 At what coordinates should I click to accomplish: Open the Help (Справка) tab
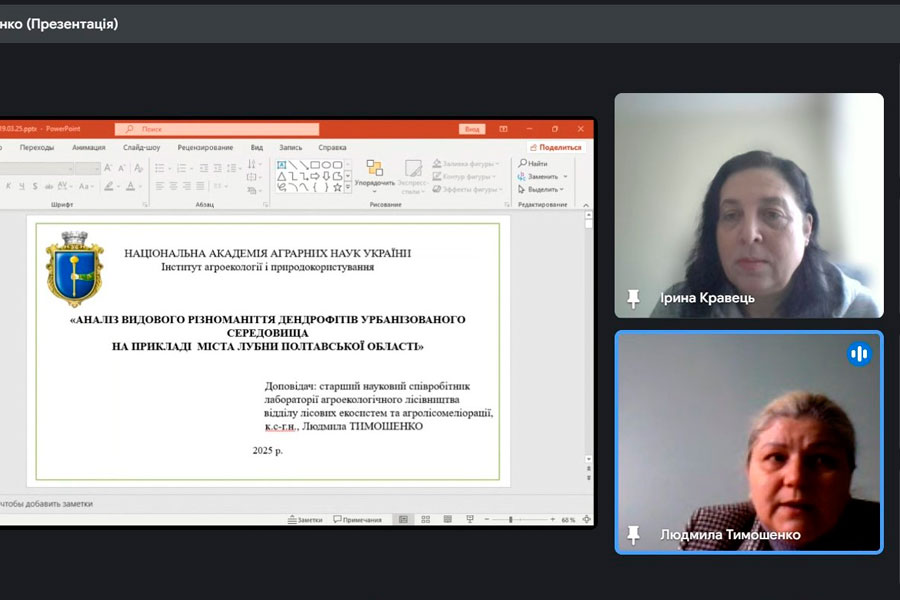click(332, 148)
